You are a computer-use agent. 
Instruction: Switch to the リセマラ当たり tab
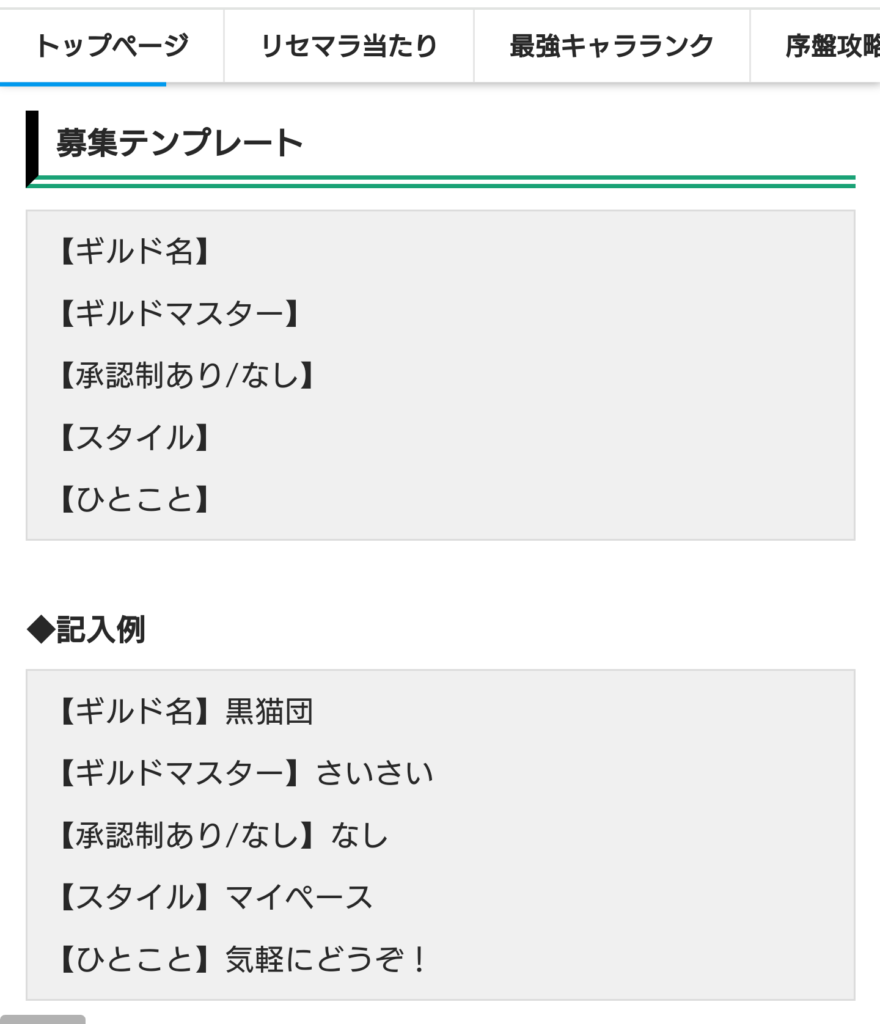pyautogui.click(x=347, y=45)
